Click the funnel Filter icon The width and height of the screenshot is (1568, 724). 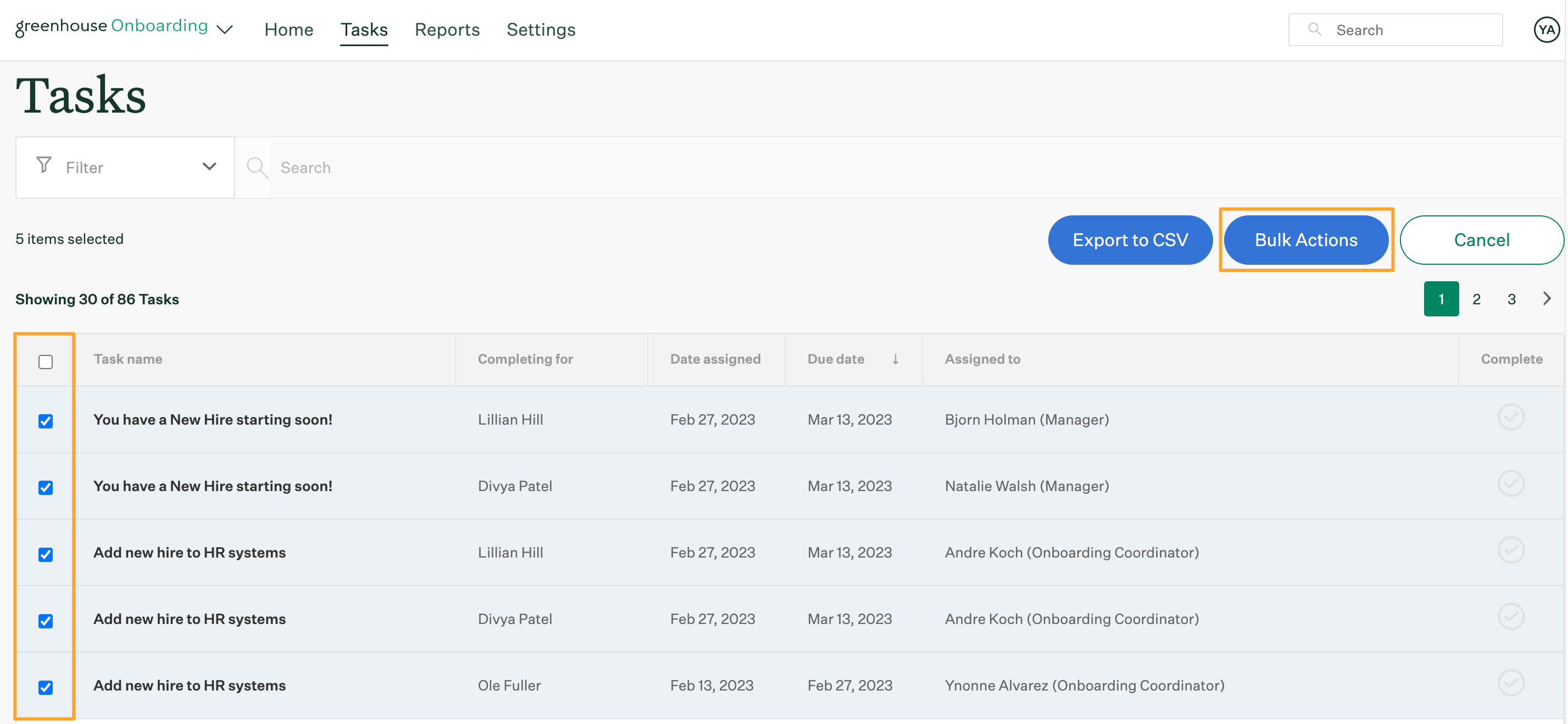44,165
